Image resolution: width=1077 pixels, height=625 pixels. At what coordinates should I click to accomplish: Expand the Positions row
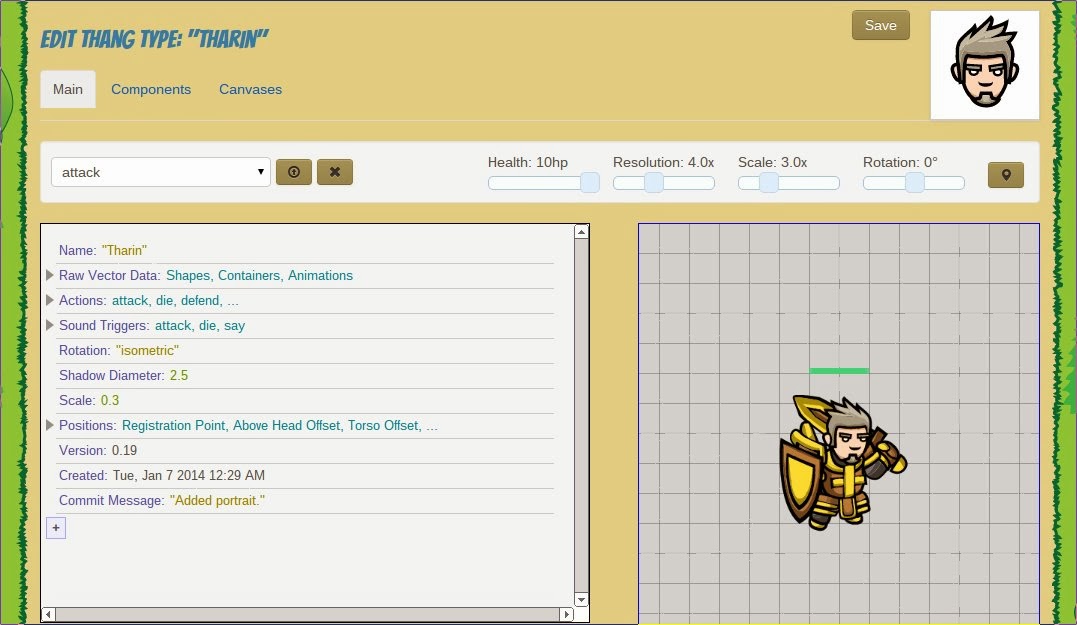click(x=49, y=425)
